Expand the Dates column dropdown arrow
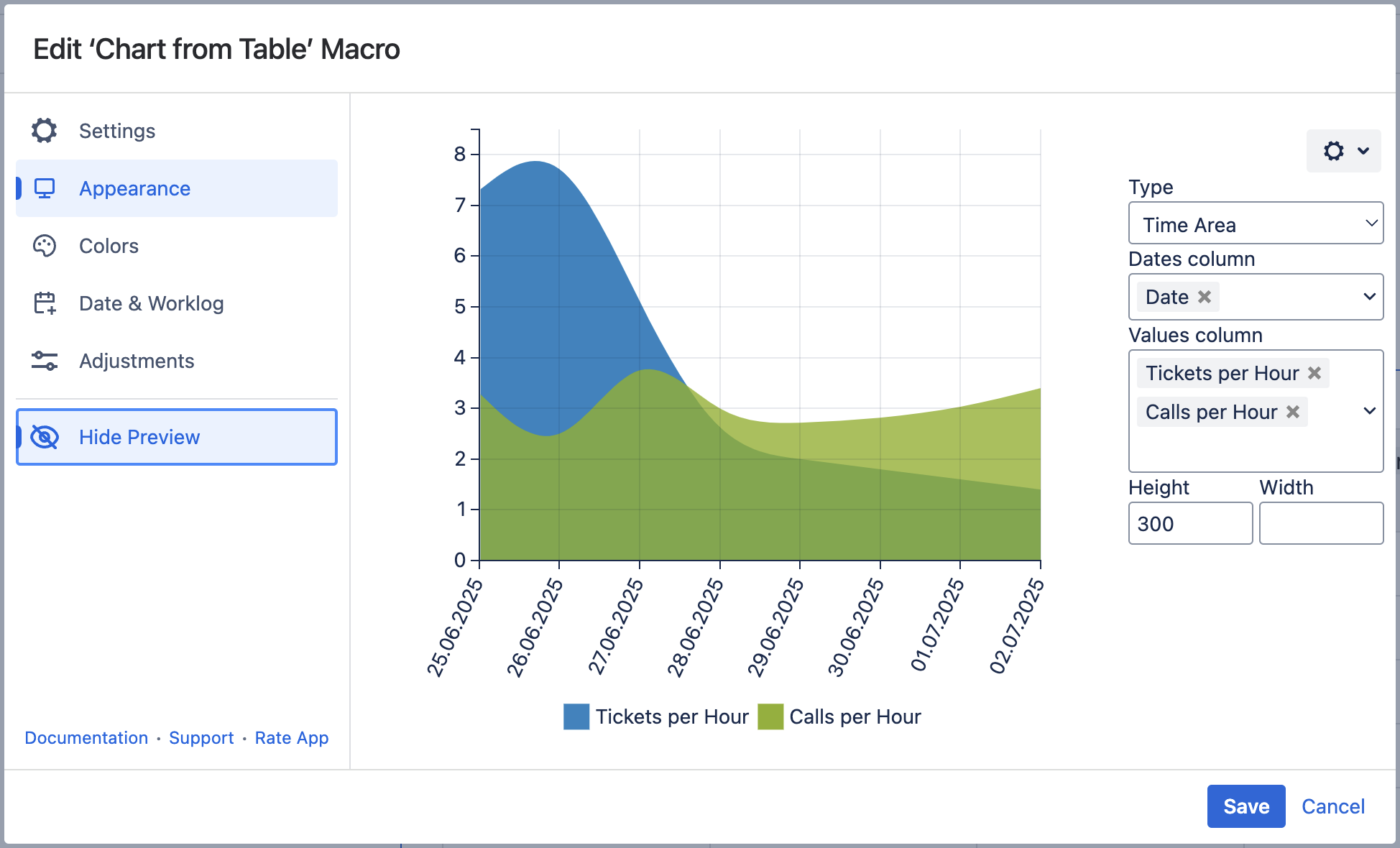The image size is (1400, 848). pos(1370,297)
